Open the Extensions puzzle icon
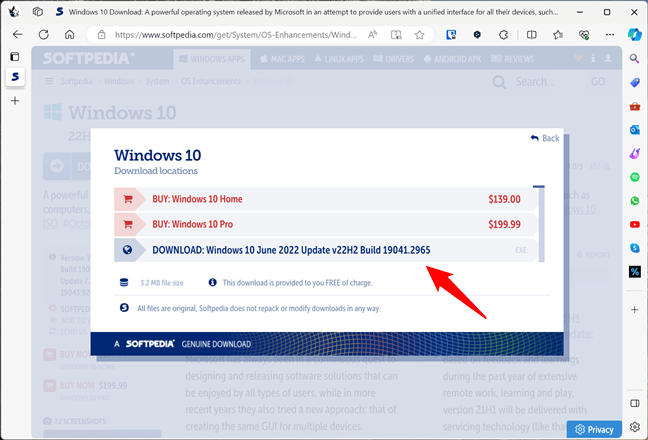This screenshot has width=648, height=440. click(x=503, y=35)
